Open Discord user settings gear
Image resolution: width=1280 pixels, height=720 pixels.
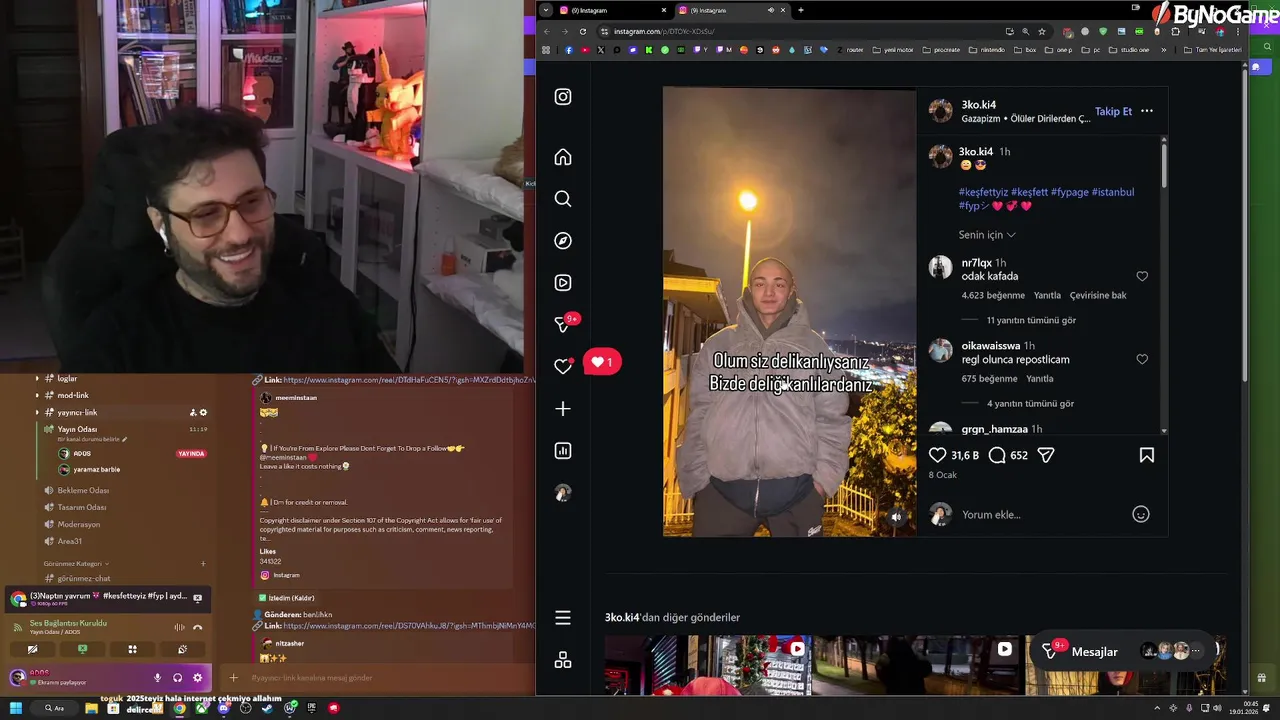pyautogui.click(x=197, y=677)
